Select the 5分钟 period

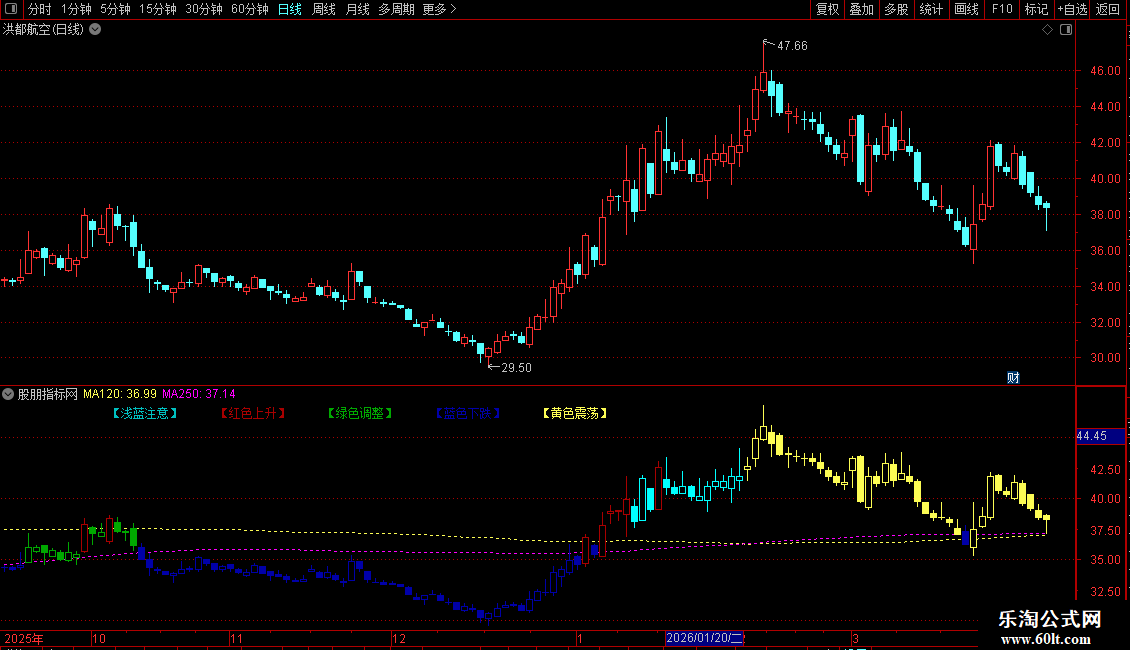[x=115, y=9]
